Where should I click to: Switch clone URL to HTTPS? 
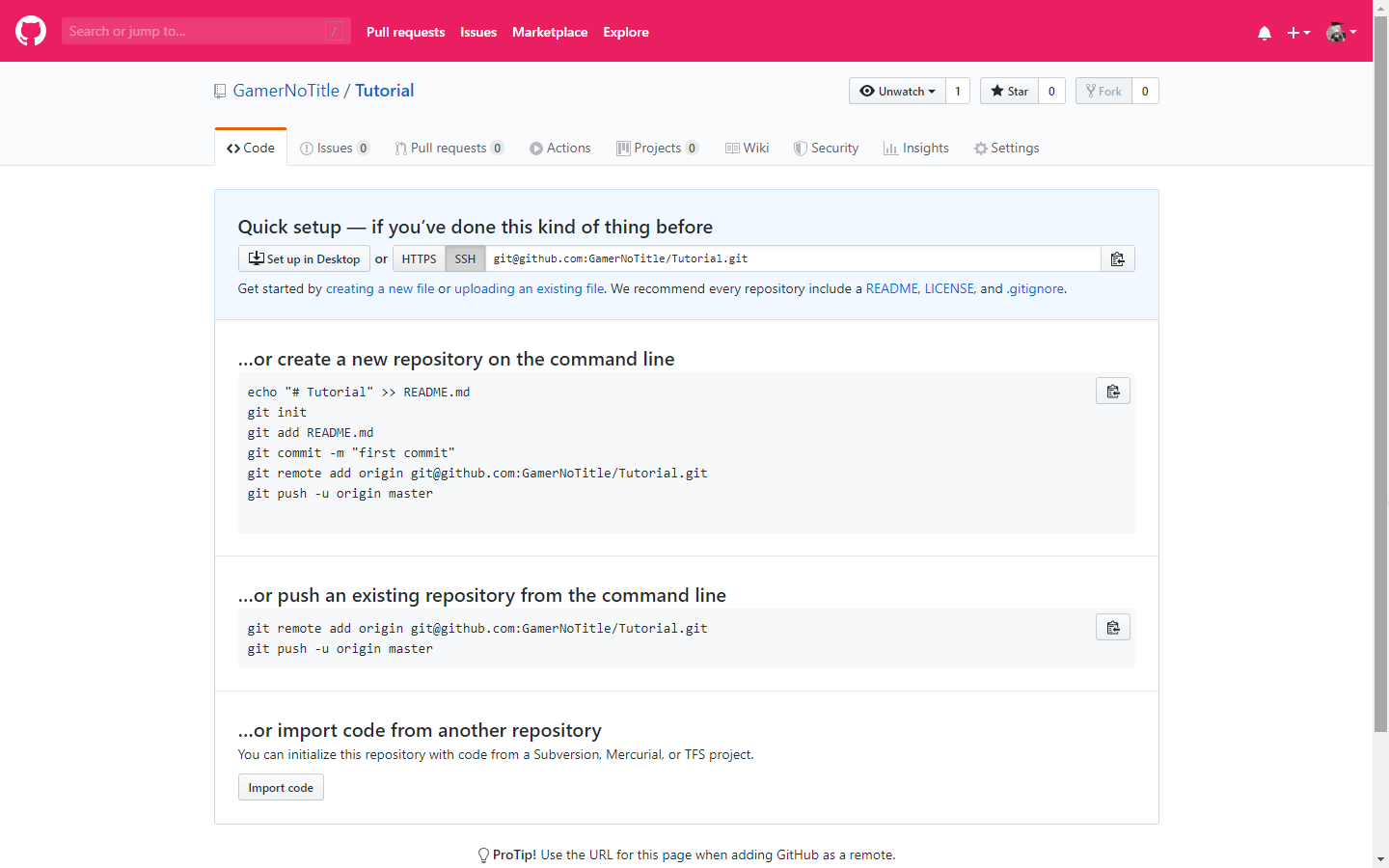coord(419,258)
